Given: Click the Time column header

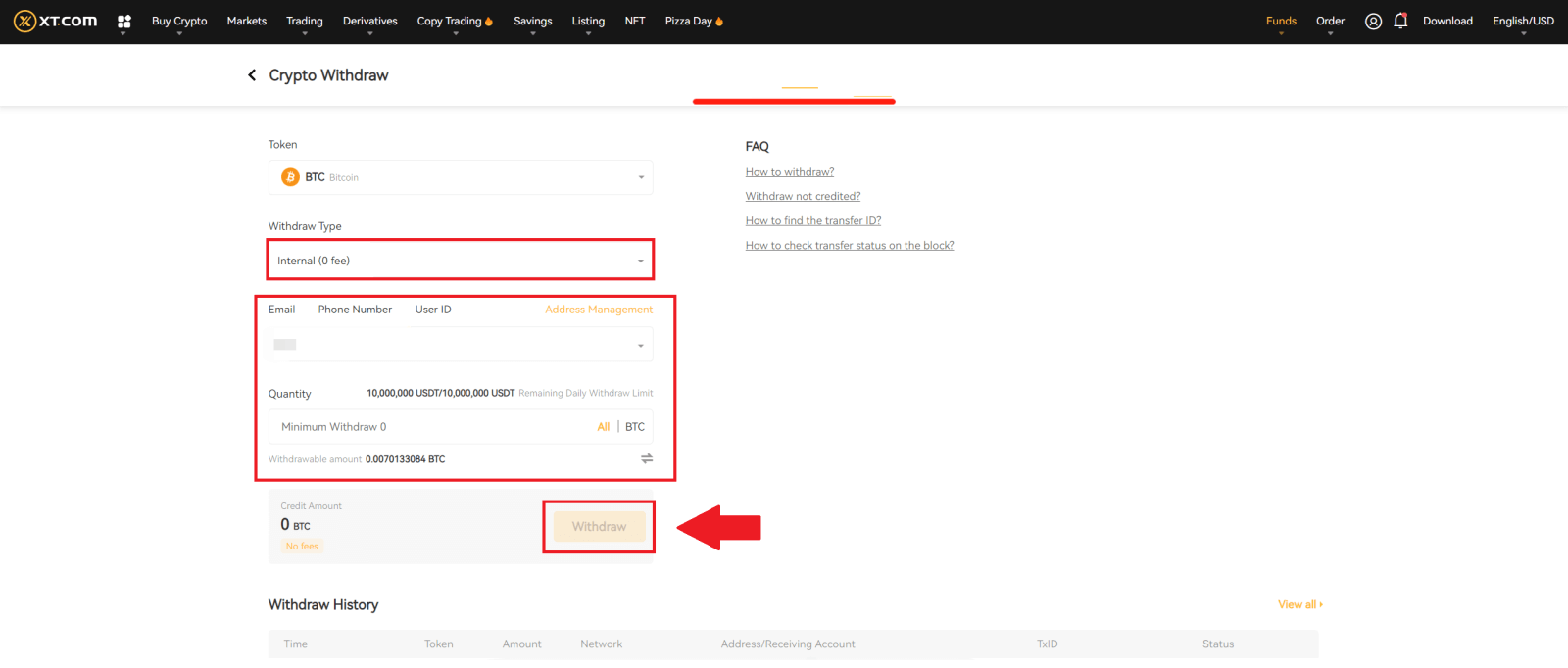Looking at the screenshot, I should point(295,644).
